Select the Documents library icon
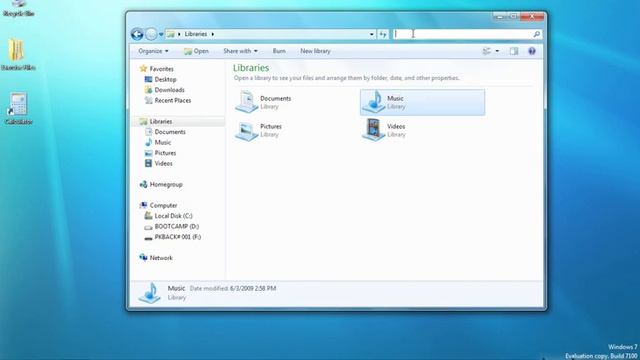The width and height of the screenshot is (640, 360). [x=247, y=102]
